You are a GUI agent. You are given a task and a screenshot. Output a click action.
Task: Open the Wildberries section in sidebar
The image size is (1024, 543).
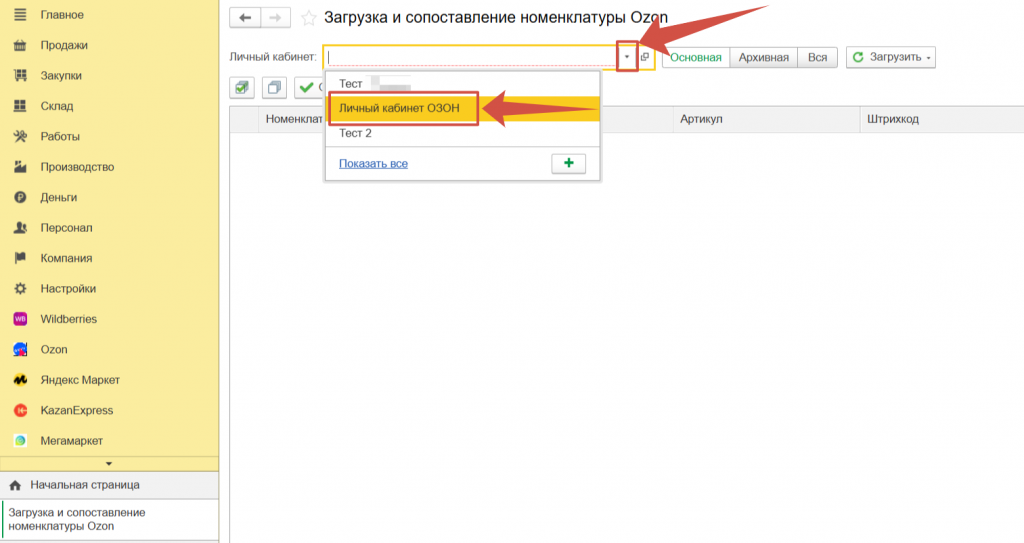(x=68, y=319)
